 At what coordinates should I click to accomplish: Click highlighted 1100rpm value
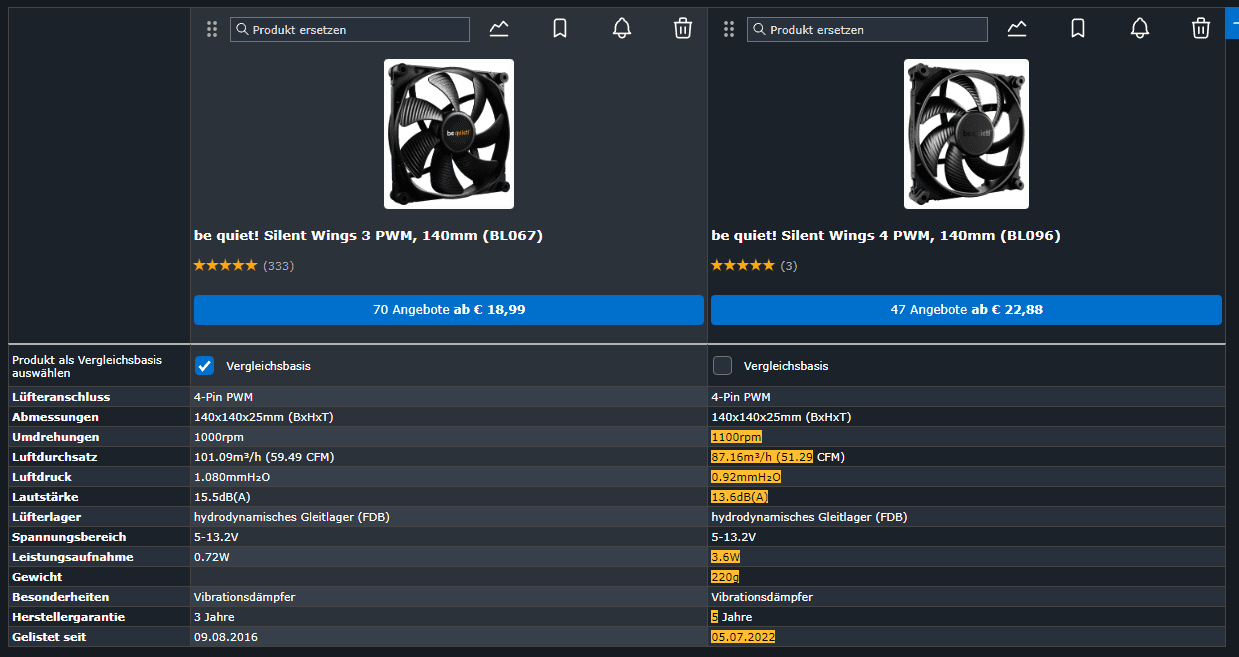pyautogui.click(x=736, y=437)
